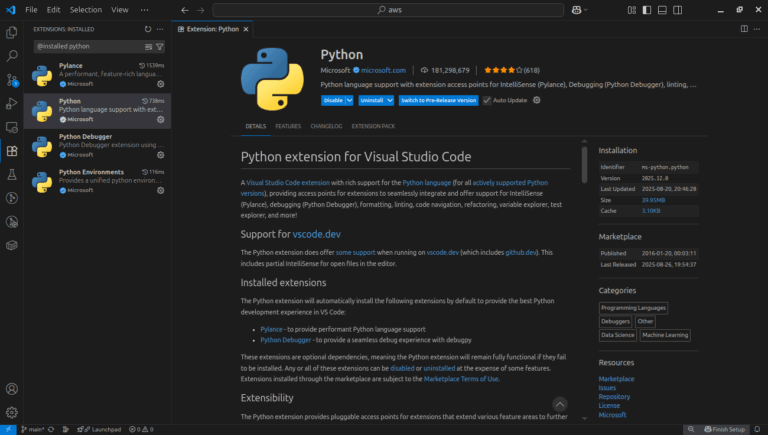Image resolution: width=768 pixels, height=435 pixels.
Task: Split the editor to the right
Action: pyautogui.click(x=744, y=29)
